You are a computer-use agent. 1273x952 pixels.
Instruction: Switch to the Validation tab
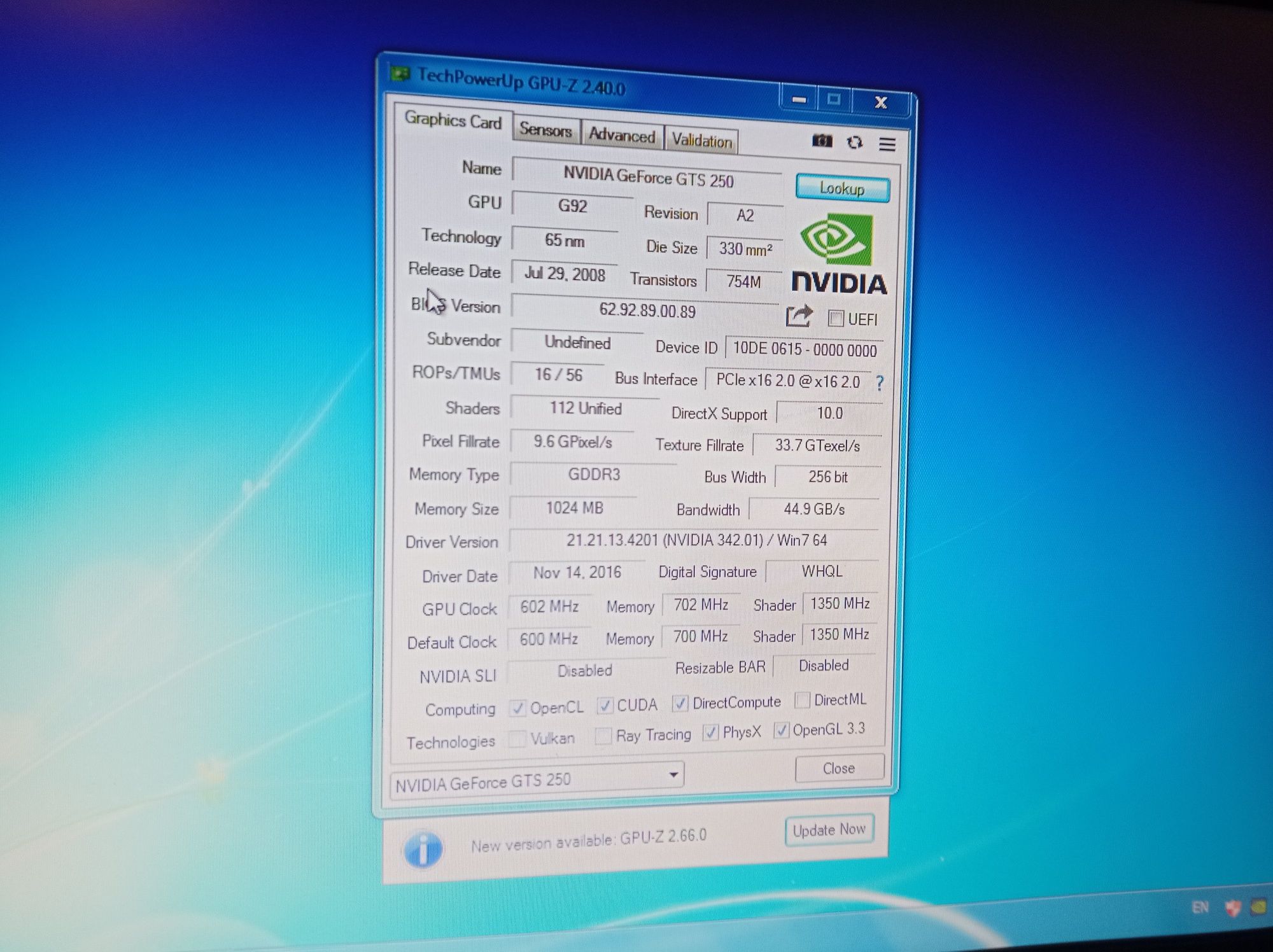(701, 141)
